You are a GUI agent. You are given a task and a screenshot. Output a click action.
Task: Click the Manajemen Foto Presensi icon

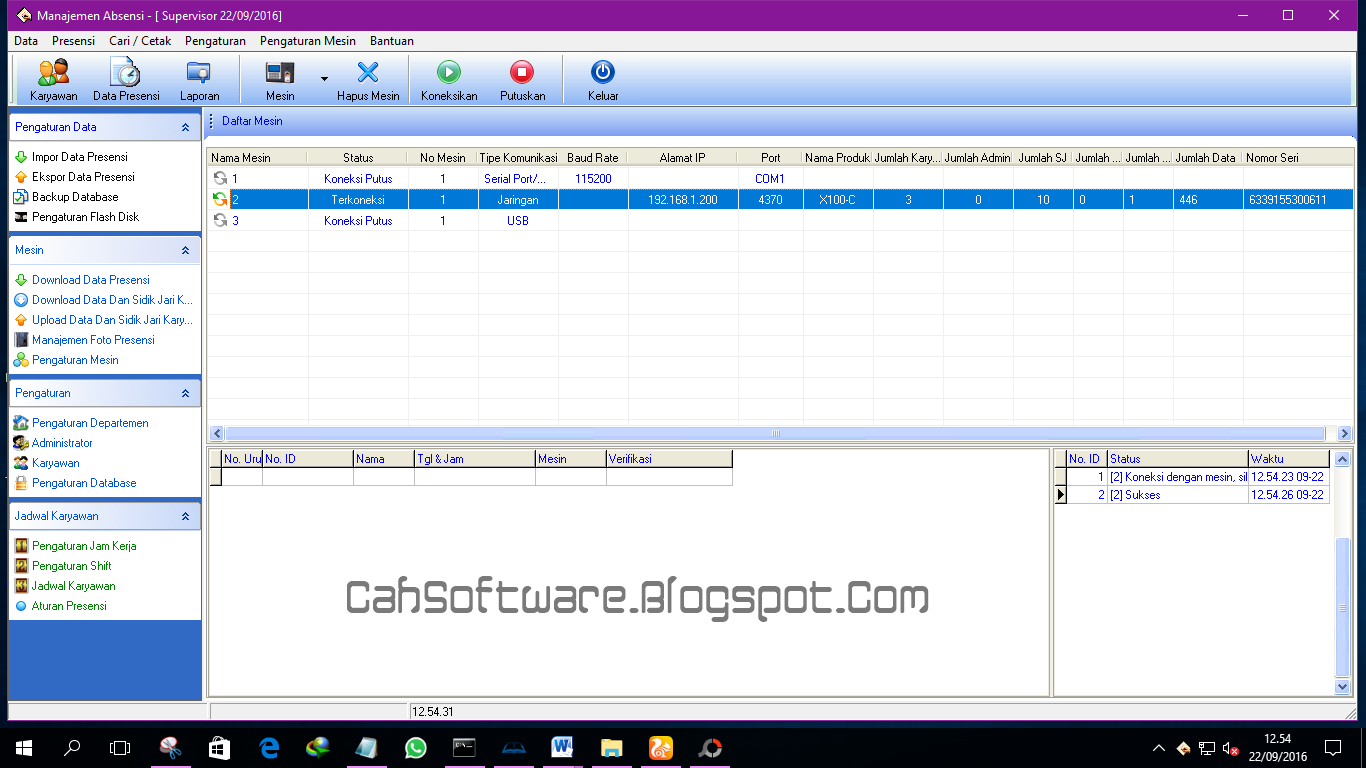coord(21,340)
